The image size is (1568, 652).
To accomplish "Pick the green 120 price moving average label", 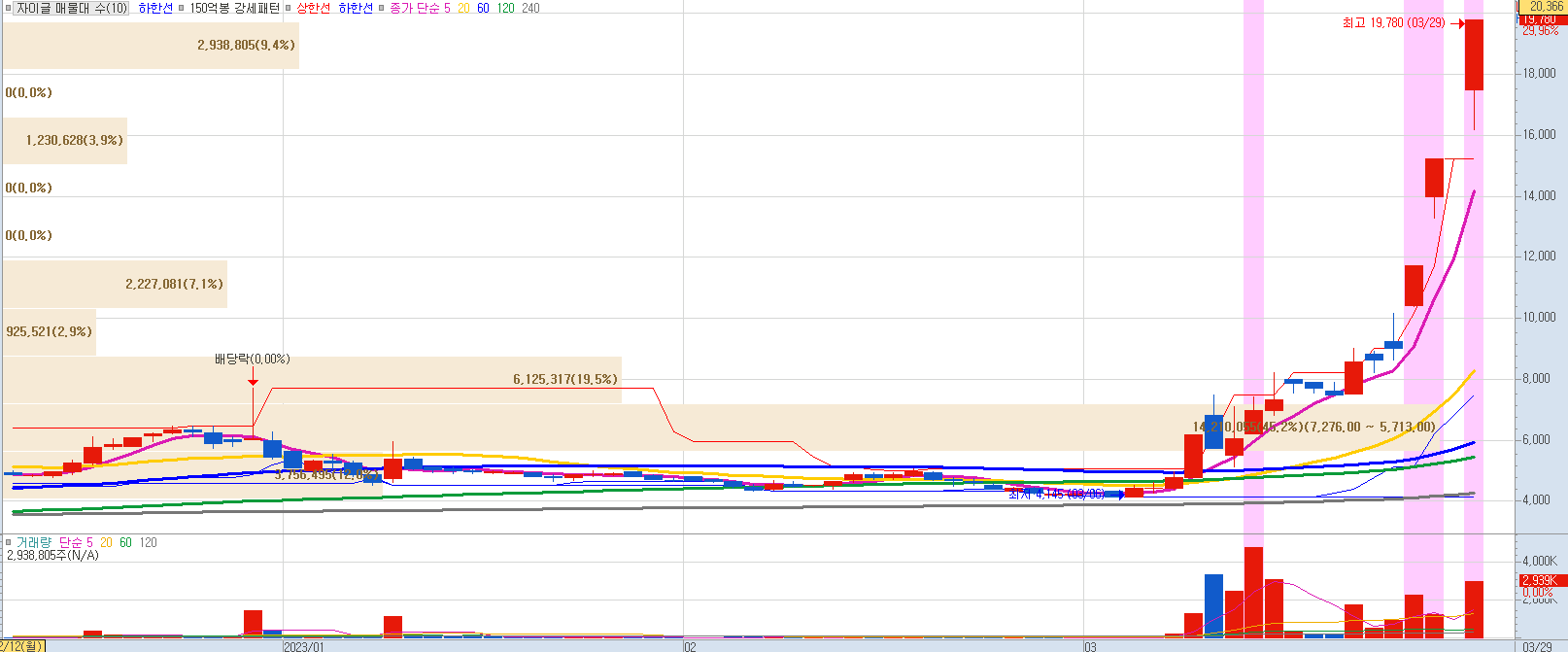I will point(505,8).
